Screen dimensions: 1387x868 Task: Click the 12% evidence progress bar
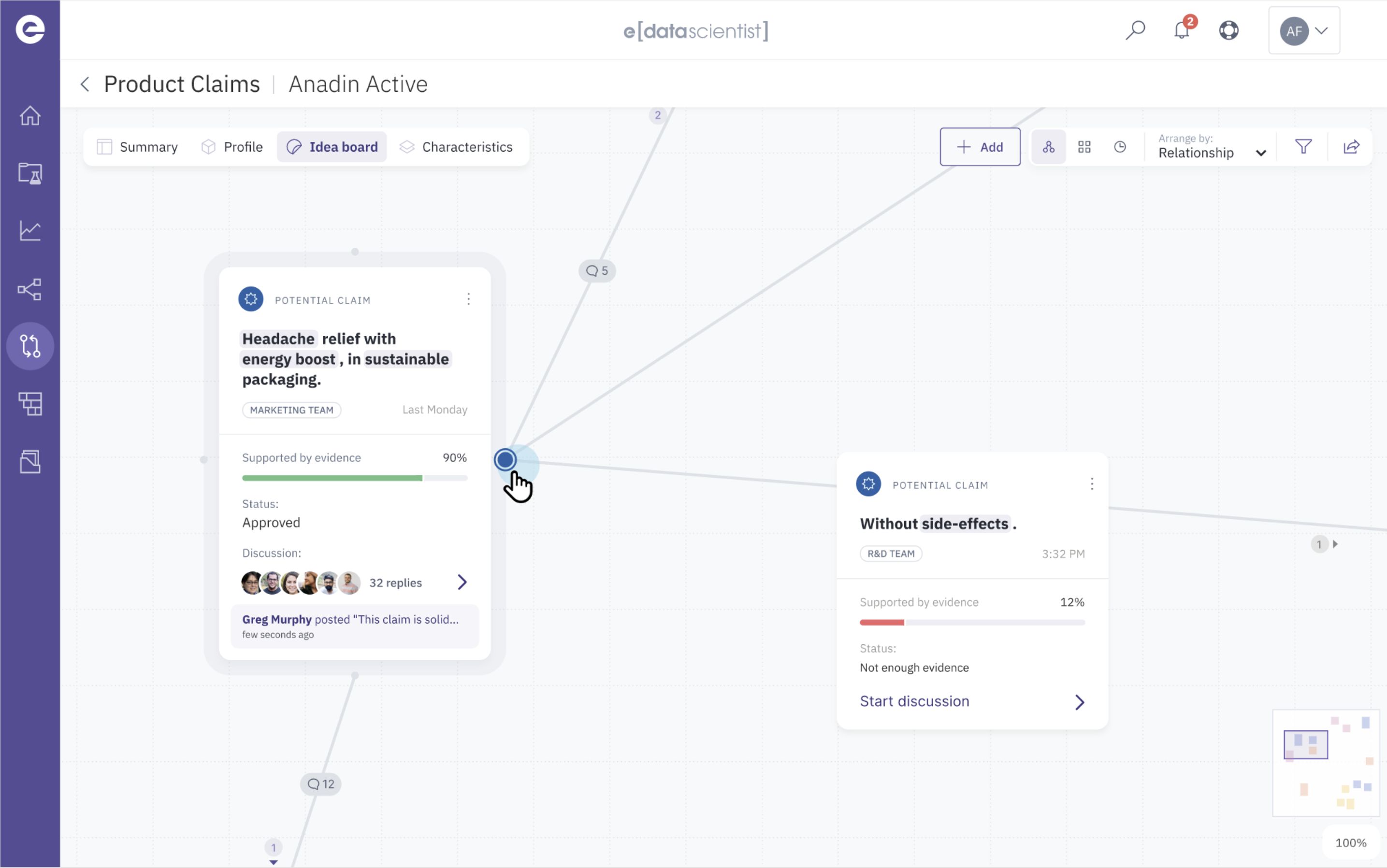click(972, 622)
